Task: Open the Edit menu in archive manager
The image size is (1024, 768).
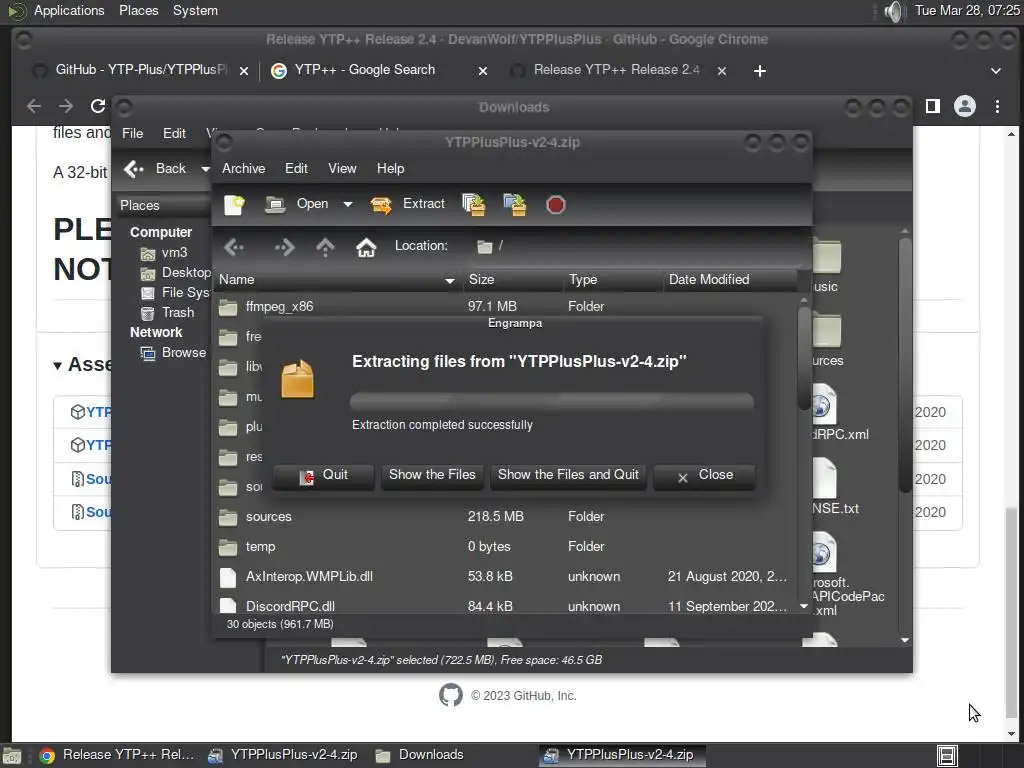Action: pos(296,168)
